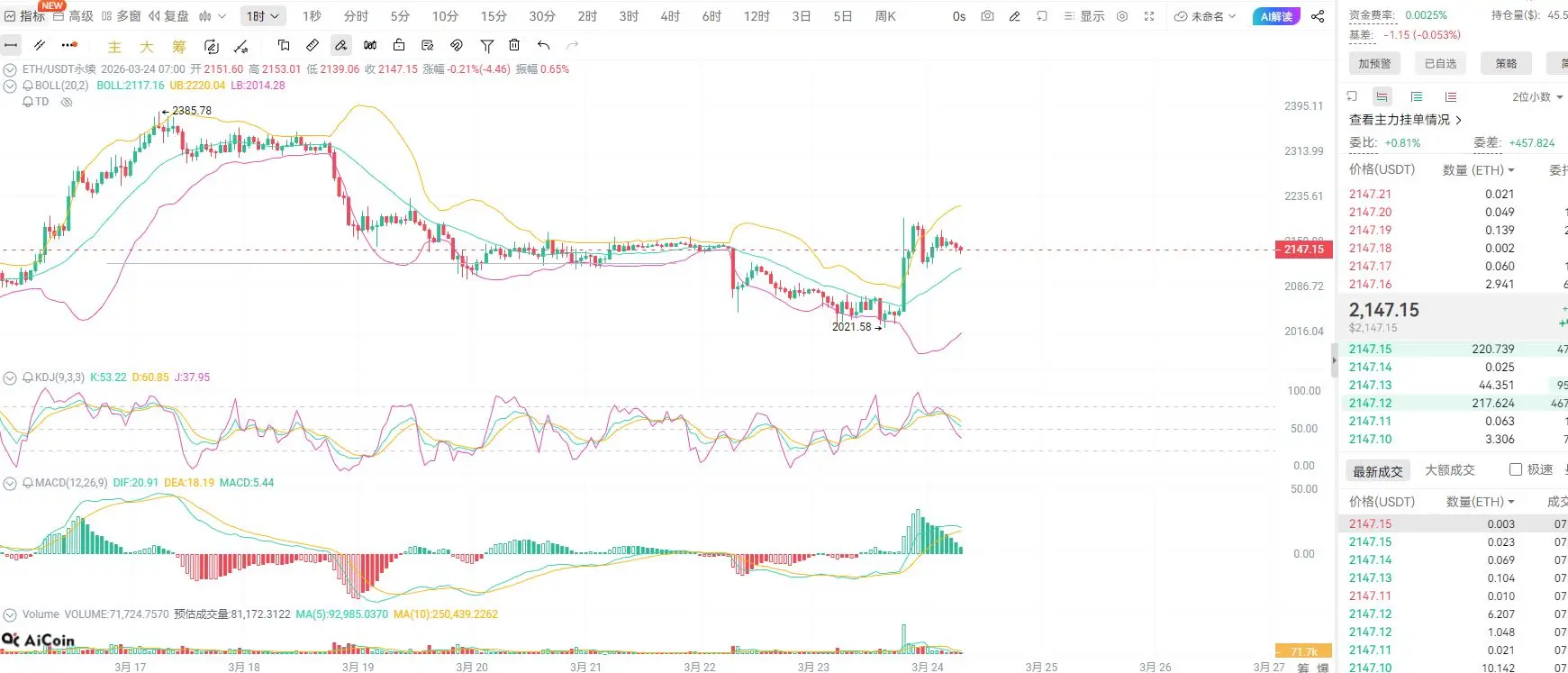Show combined buy and sell order book
The height and width of the screenshot is (673, 1568).
click(x=1382, y=96)
